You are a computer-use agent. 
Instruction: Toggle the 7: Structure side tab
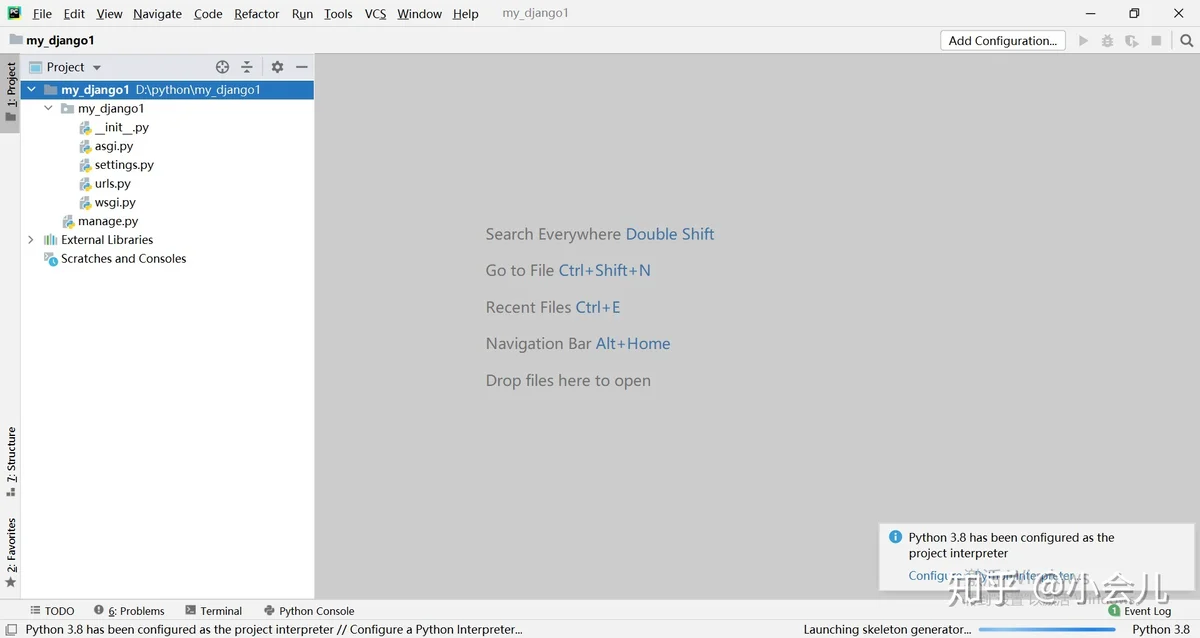point(11,461)
